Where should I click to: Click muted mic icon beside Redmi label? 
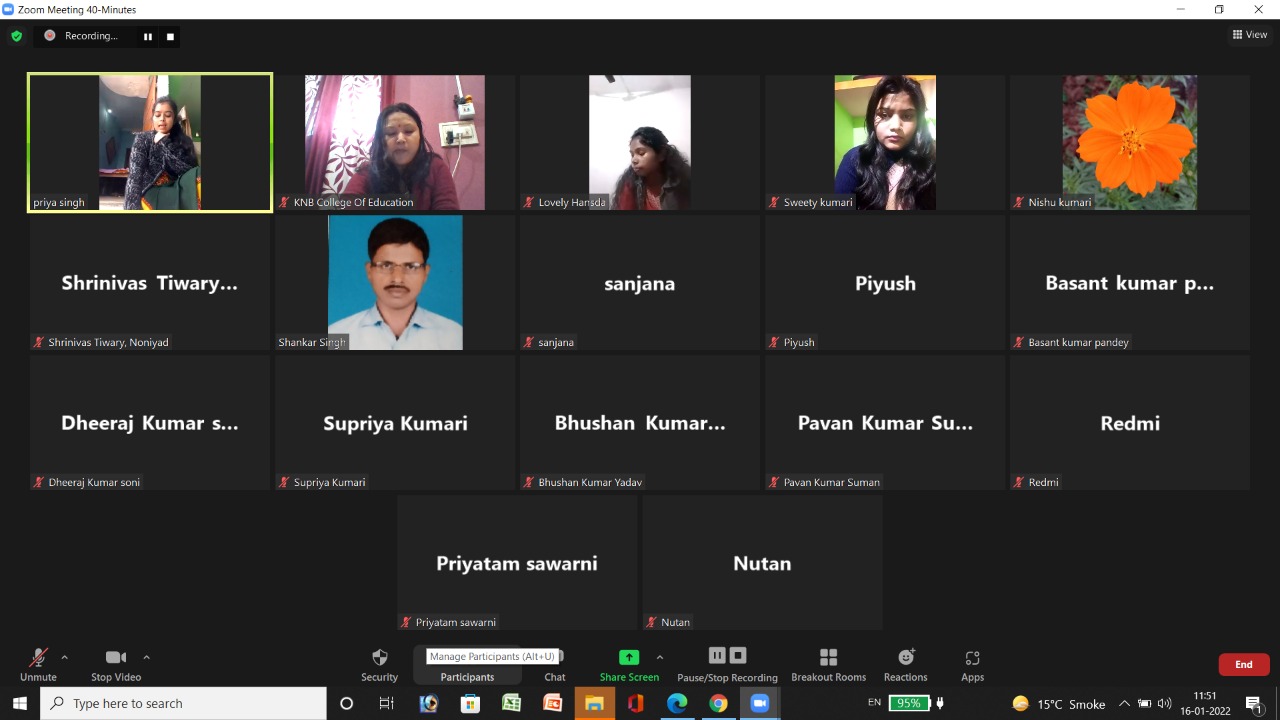pos(1019,482)
